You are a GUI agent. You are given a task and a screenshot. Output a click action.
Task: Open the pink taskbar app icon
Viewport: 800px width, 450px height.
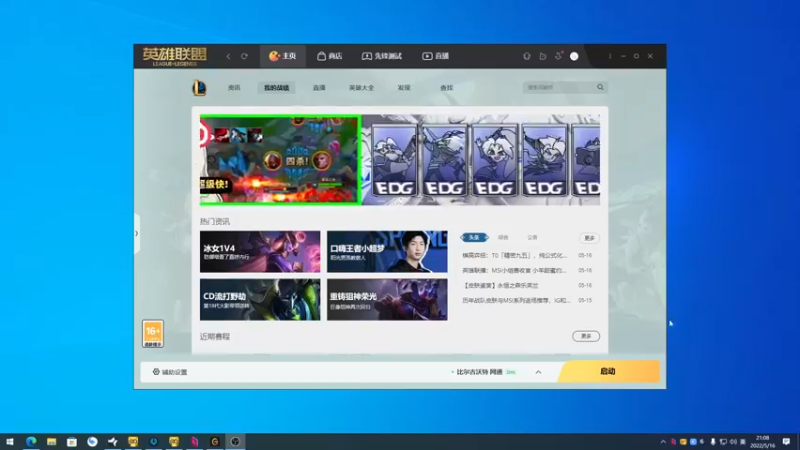(x=194, y=441)
